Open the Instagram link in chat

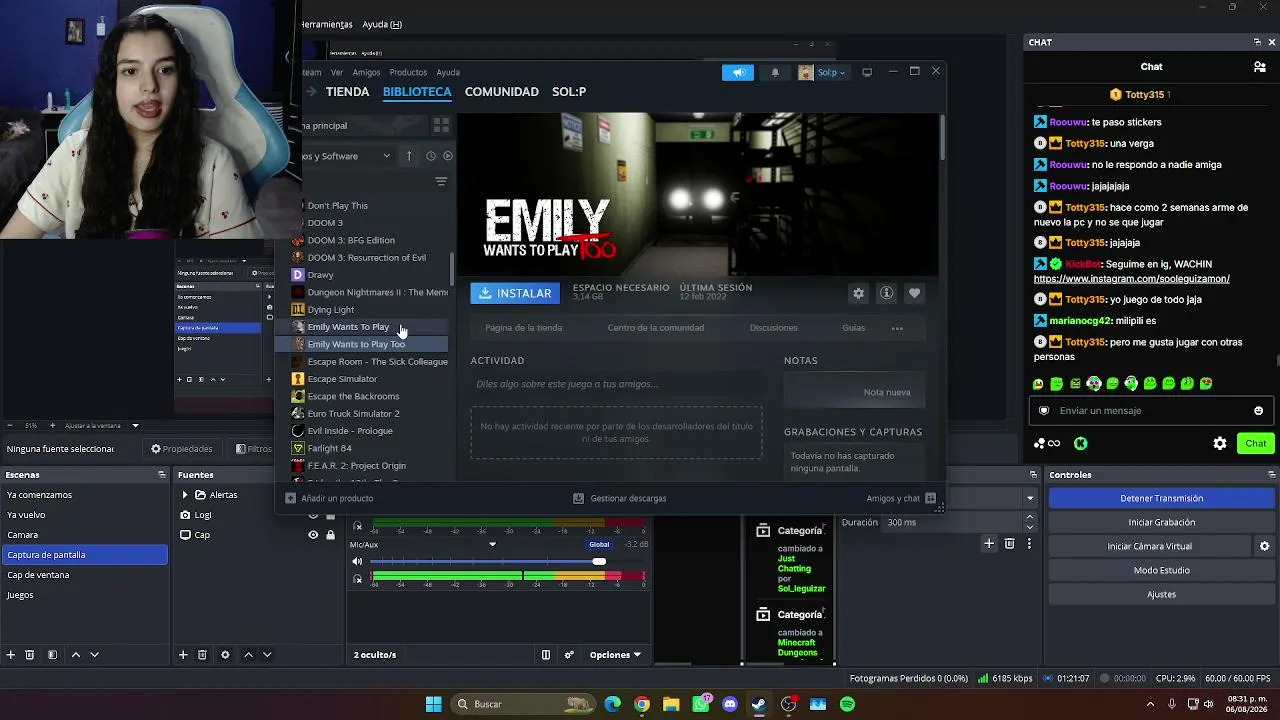1131,279
